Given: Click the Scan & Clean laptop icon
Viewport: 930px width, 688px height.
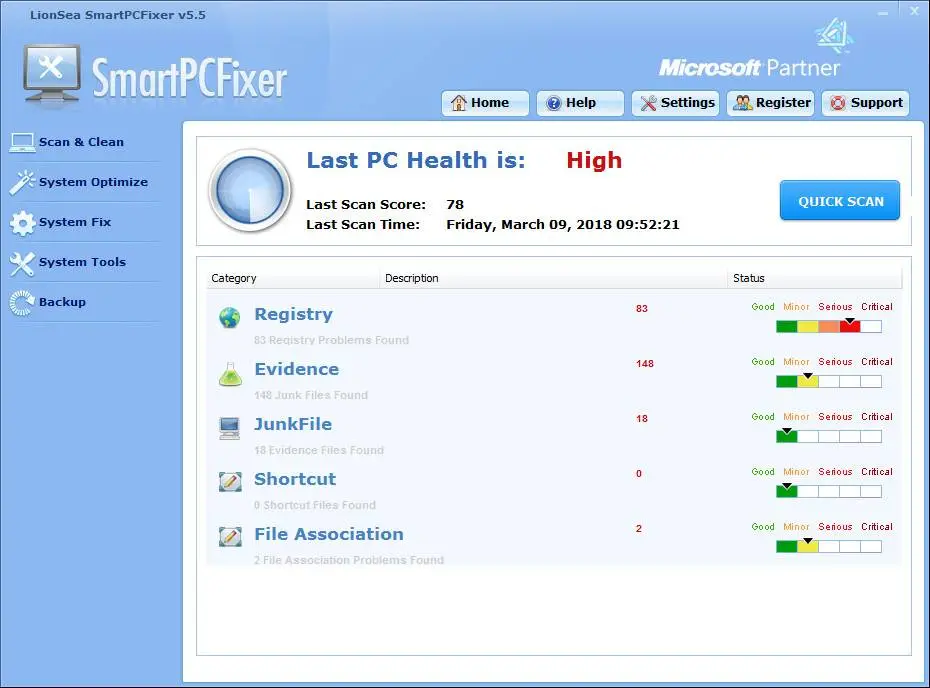Looking at the screenshot, I should (23, 142).
